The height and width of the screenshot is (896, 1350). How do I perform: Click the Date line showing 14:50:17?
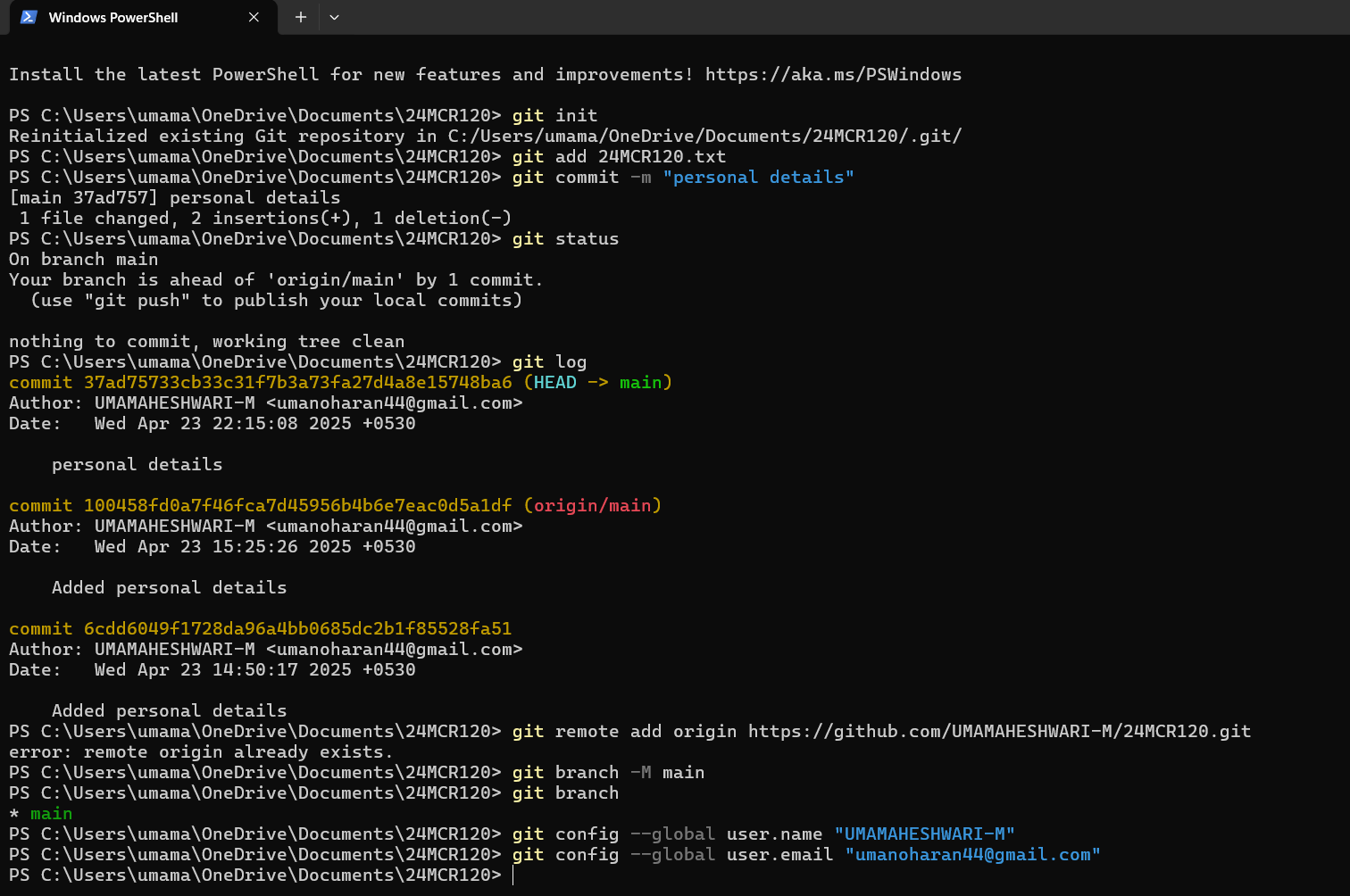pos(212,669)
